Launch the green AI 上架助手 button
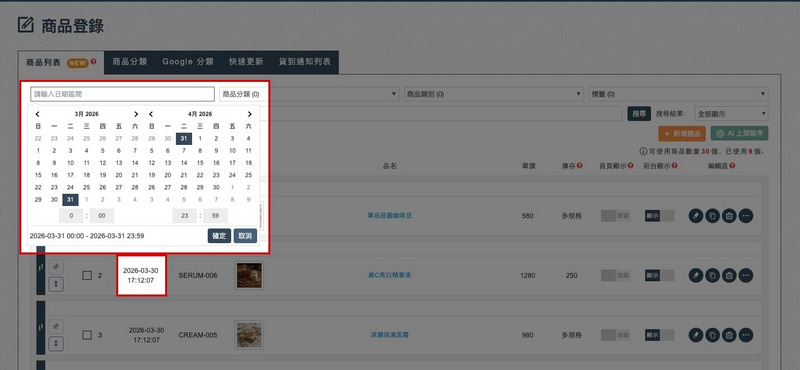The image size is (800, 370). (x=739, y=133)
